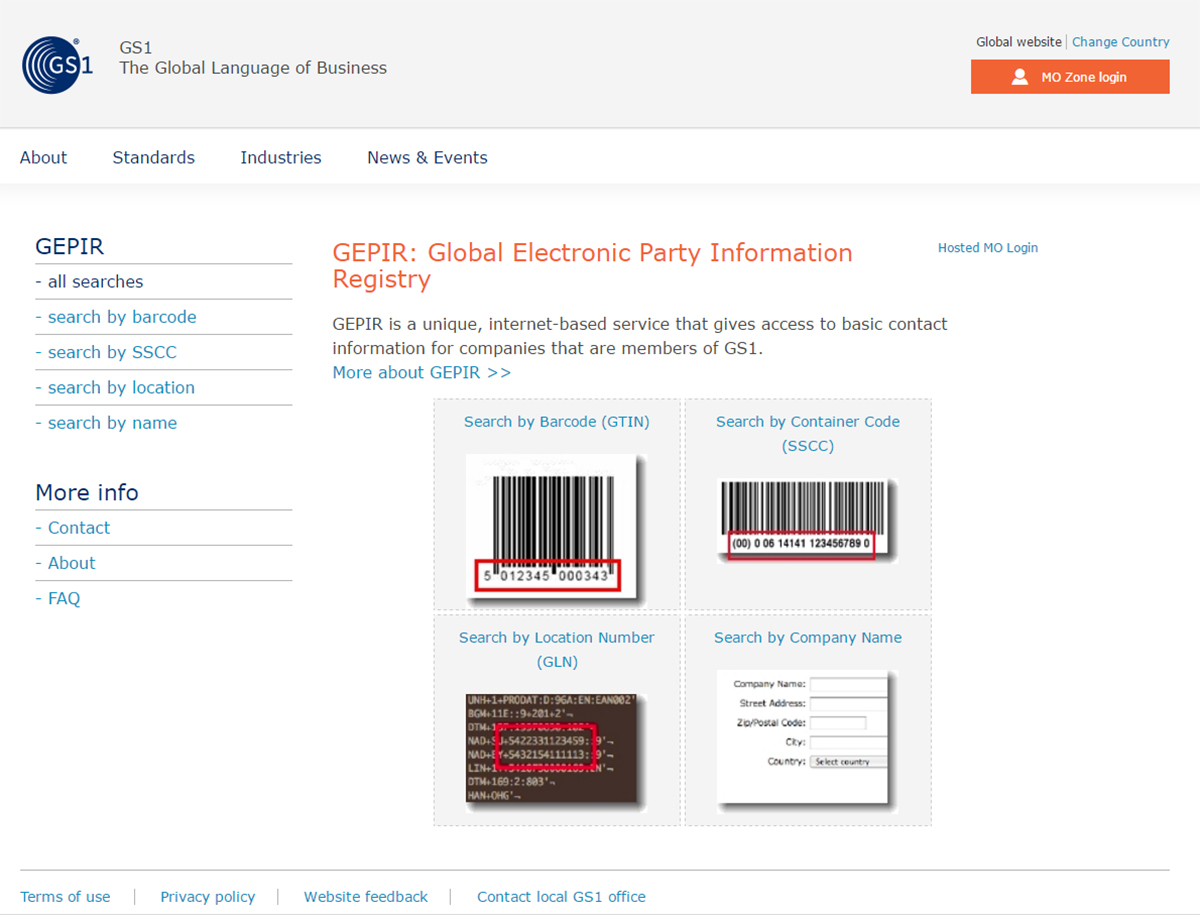
Task: Open the Standards menu
Action: pyautogui.click(x=154, y=157)
